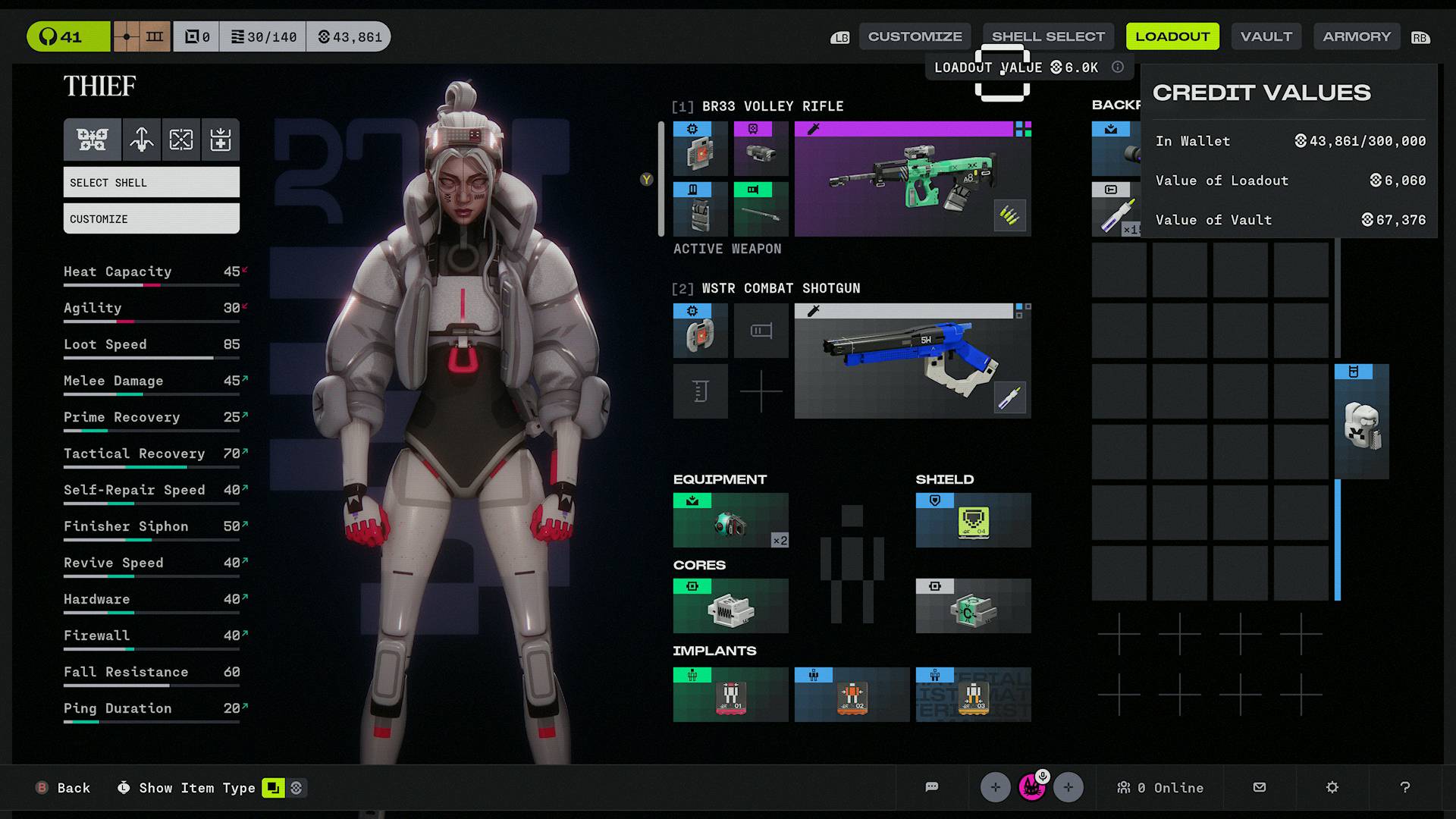Click the blue scrollbar beside the vault grid
The width and height of the screenshot is (1456, 819).
coord(1336,531)
